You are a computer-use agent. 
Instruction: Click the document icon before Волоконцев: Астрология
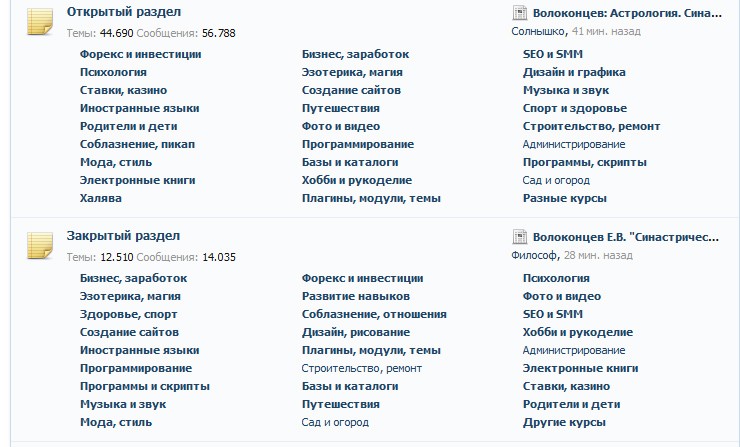[x=520, y=13]
